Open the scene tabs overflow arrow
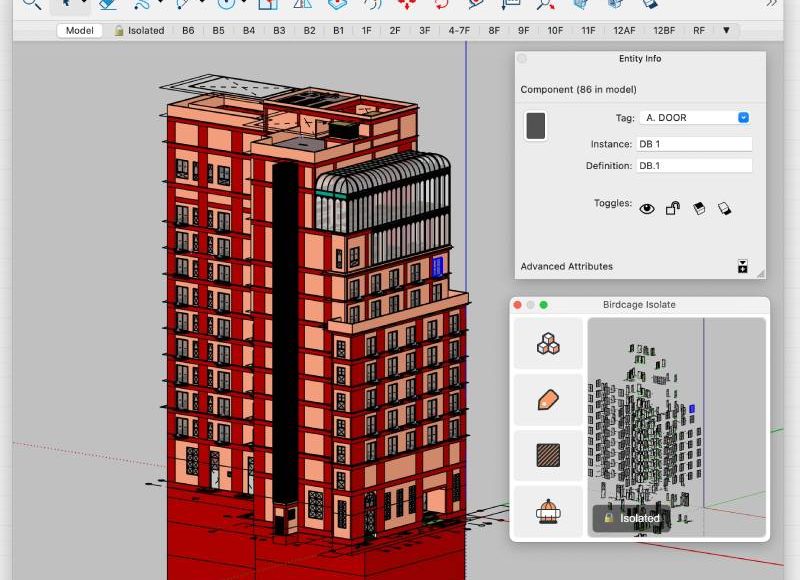This screenshot has height=580, width=800. [x=727, y=31]
